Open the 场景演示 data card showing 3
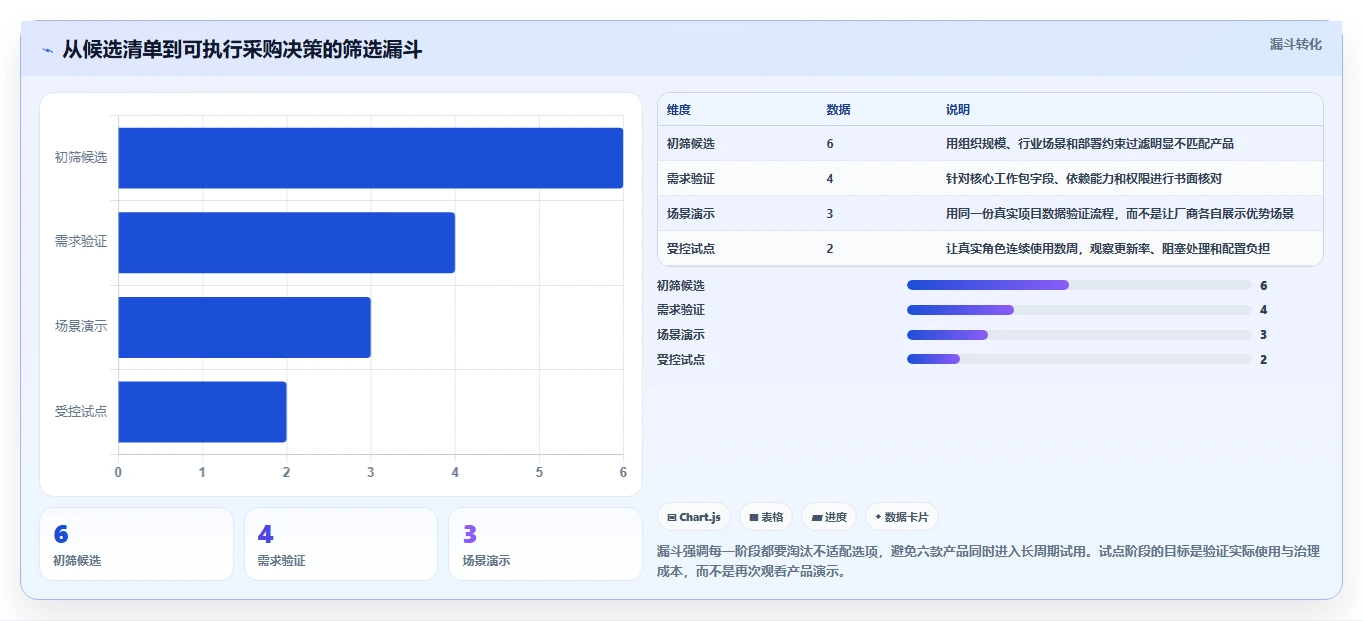Image resolution: width=1363 pixels, height=621 pixels. click(x=545, y=544)
